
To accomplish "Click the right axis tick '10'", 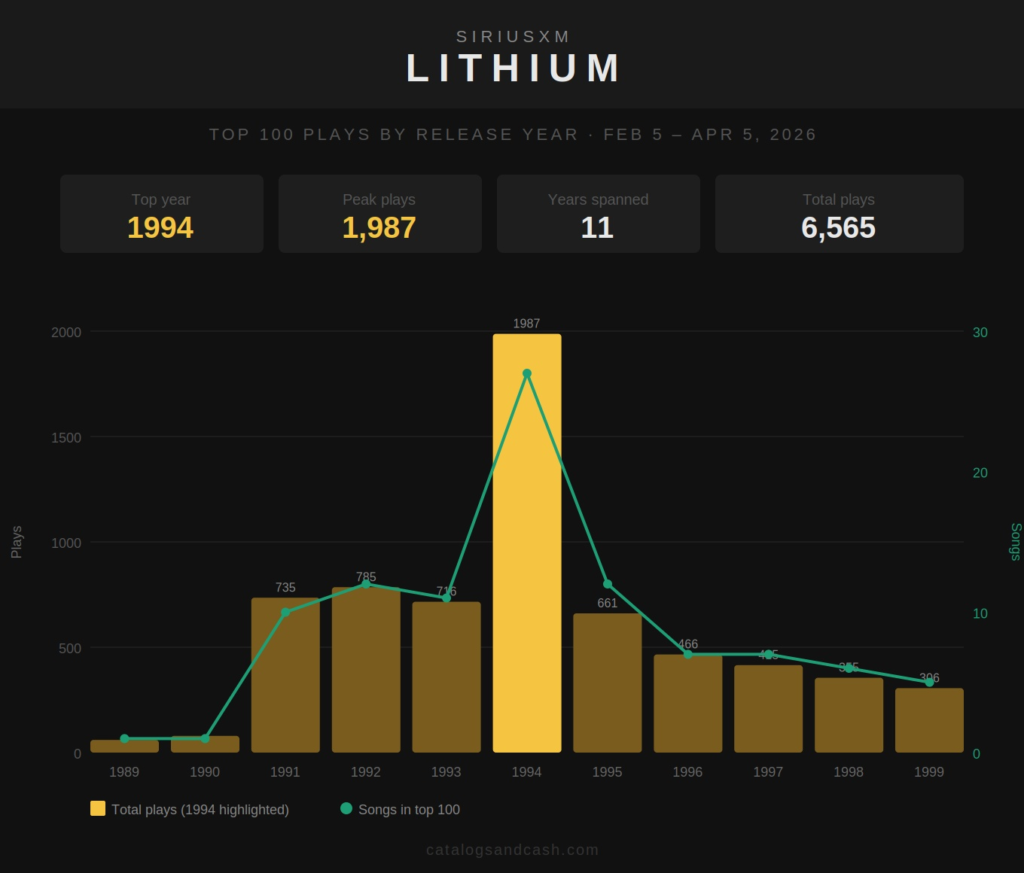I will click(x=980, y=613).
